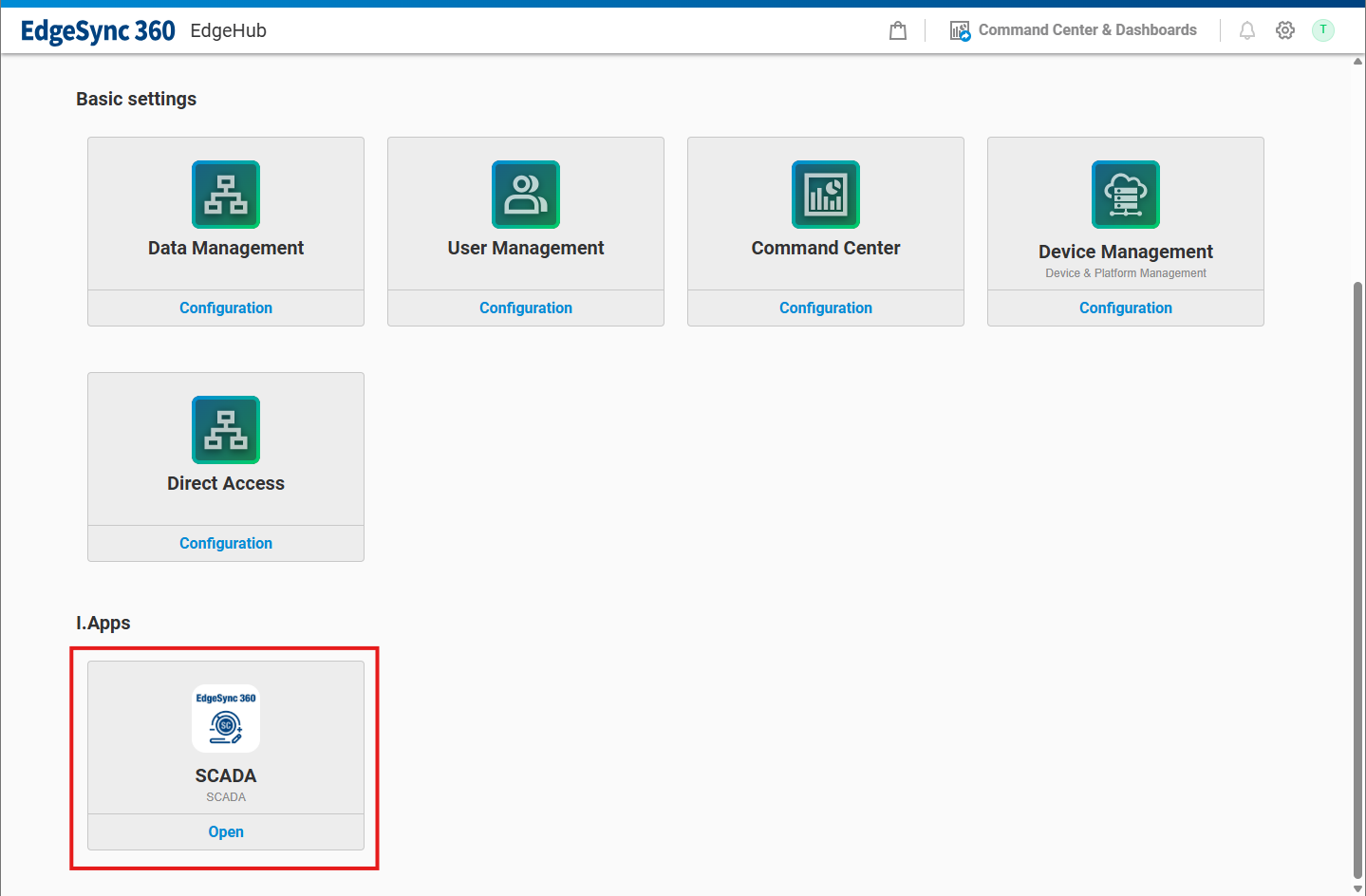This screenshot has width=1366, height=896.
Task: Open Configuration under Direct Access
Action: pyautogui.click(x=226, y=543)
